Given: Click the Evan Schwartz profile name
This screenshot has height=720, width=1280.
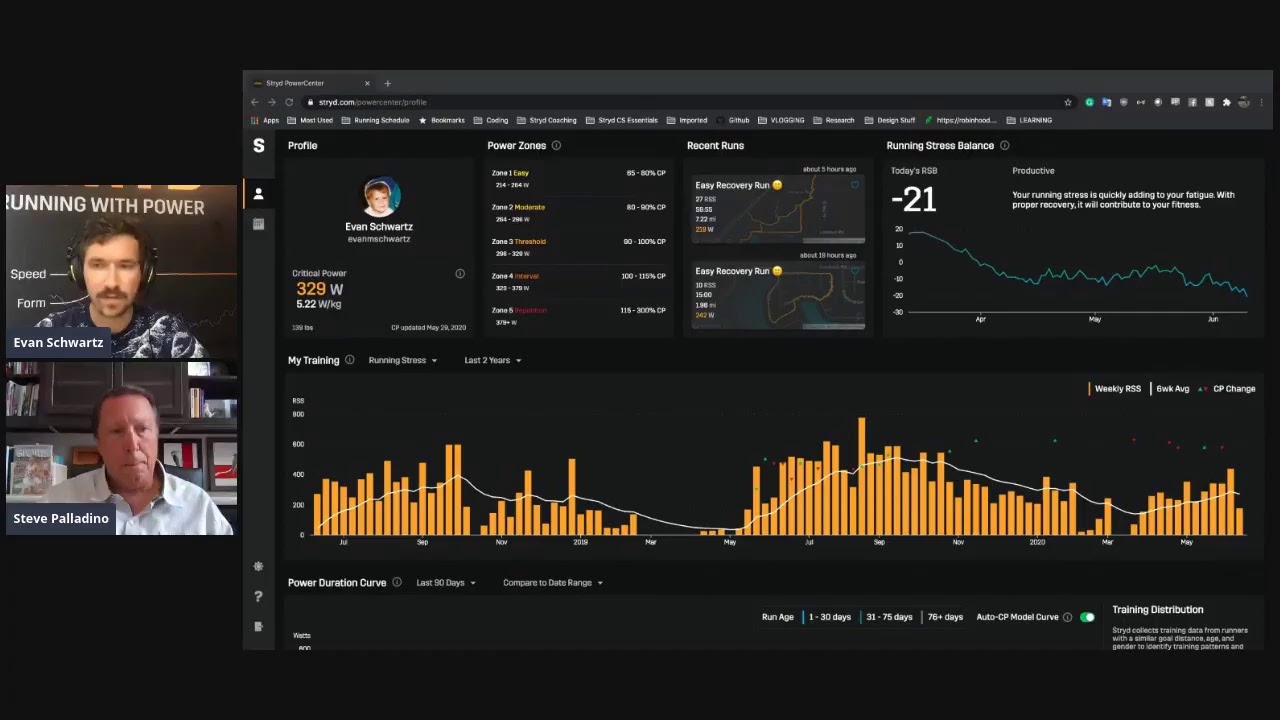Looking at the screenshot, I should point(379,227).
